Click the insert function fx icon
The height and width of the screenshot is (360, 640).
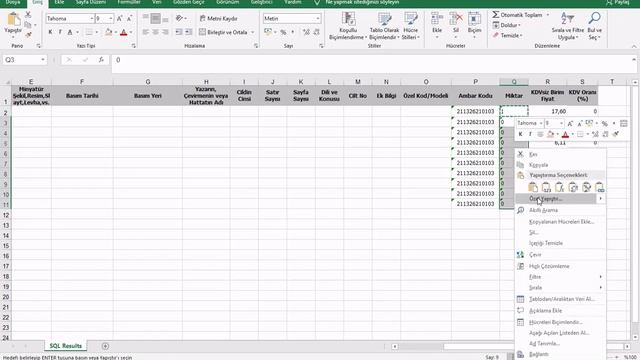(101, 60)
